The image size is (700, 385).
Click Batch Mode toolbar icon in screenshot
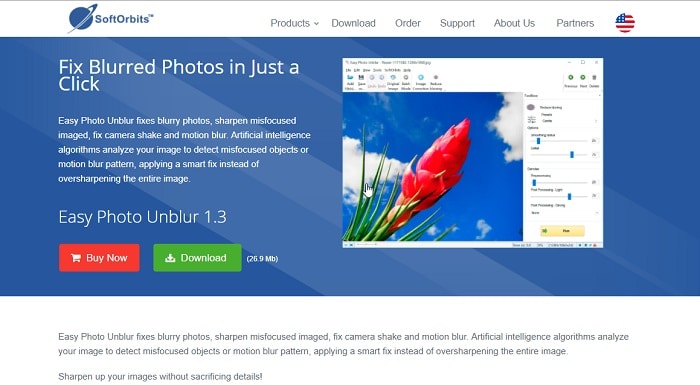pos(406,78)
